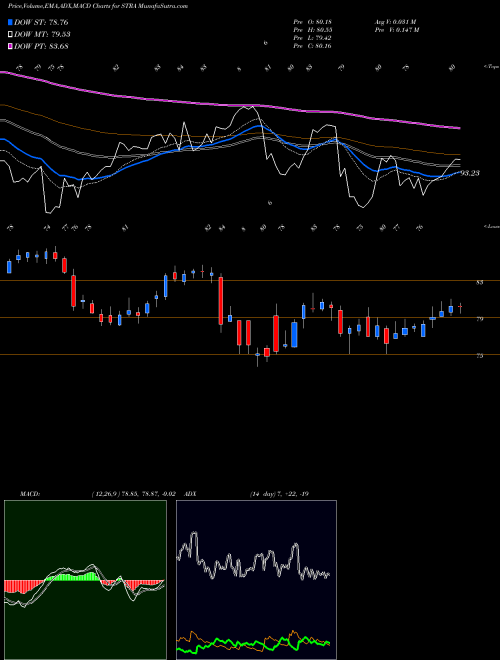Screen dimensions: 500x660
Task: Click the 'Pre C: 80.16' value
Action: tap(313, 46)
